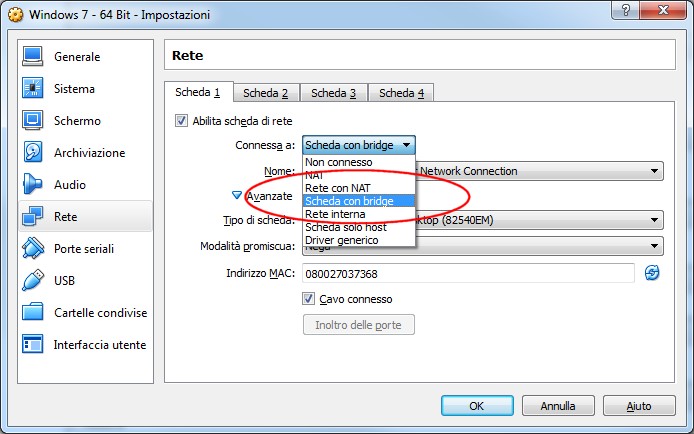Screen dimensions: 694x434
Task: Choose Rete interna option
Action: pyautogui.click(x=359, y=214)
